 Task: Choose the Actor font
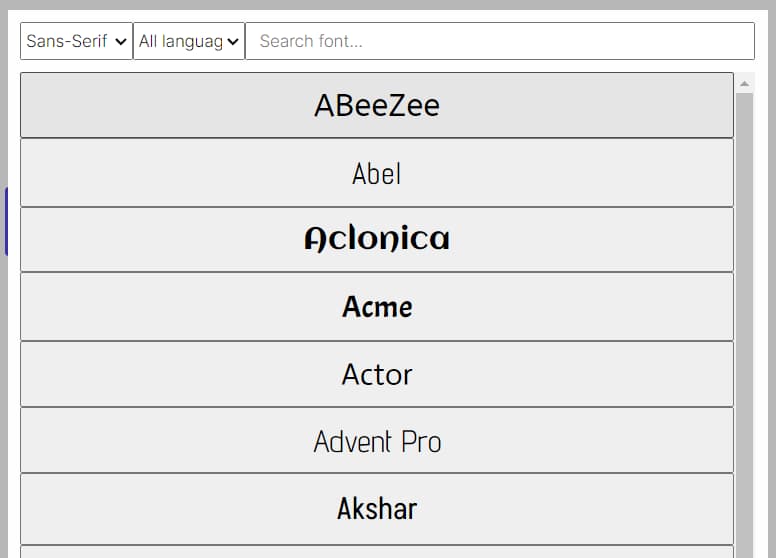pyautogui.click(x=377, y=374)
